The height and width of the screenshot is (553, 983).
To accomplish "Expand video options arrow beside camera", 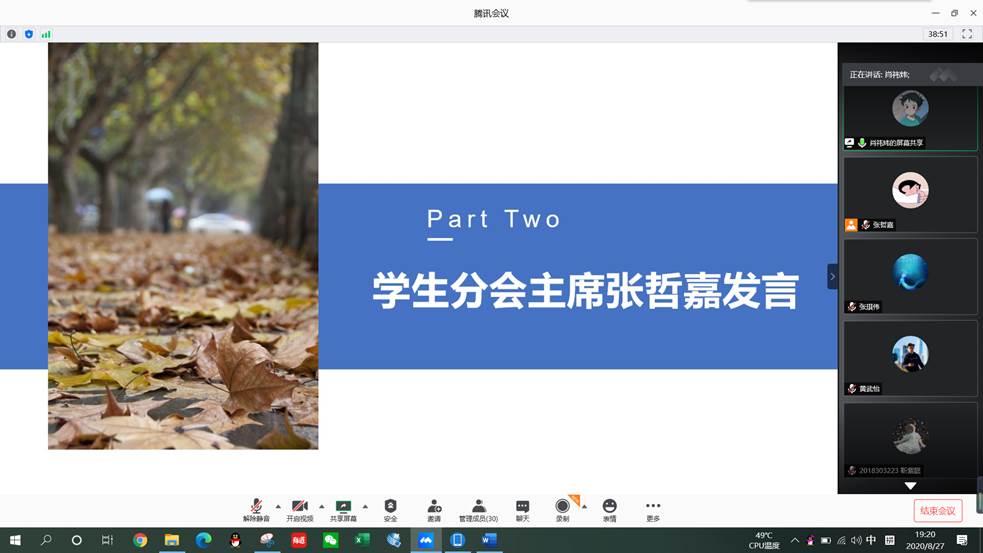I will 321,506.
